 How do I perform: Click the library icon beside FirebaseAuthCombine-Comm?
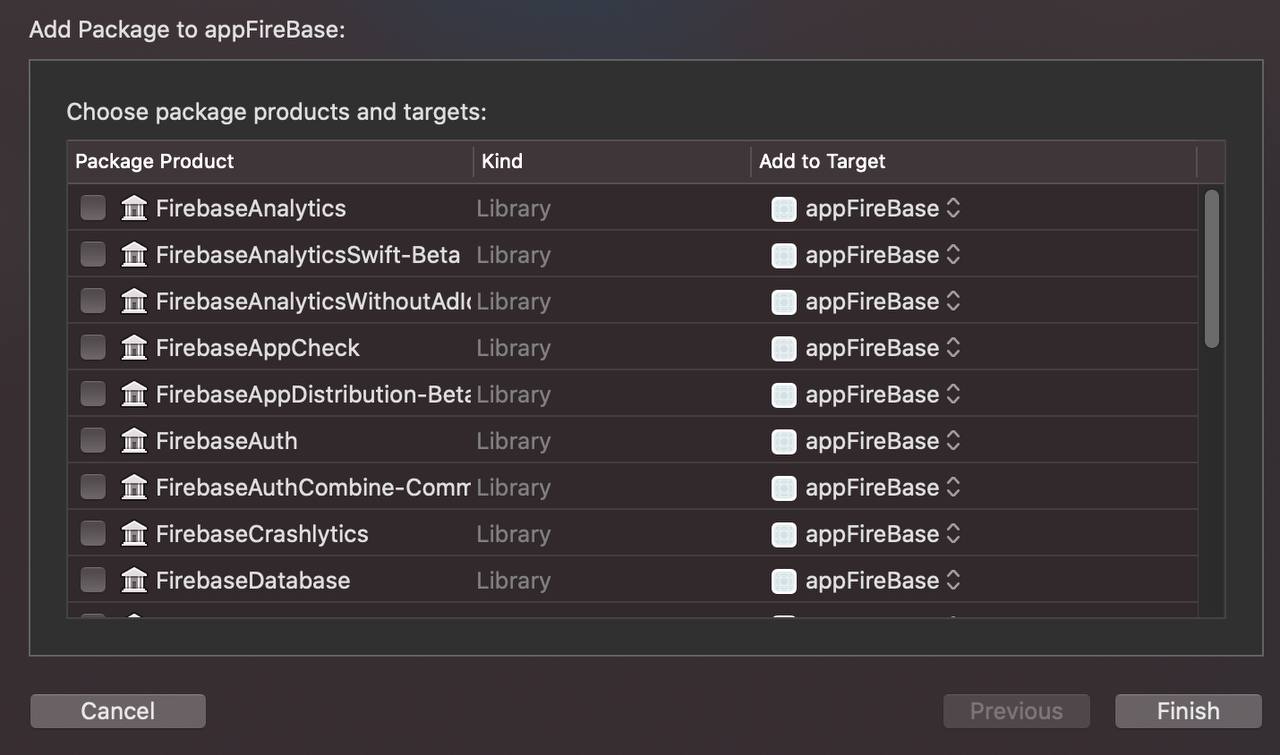pos(134,487)
